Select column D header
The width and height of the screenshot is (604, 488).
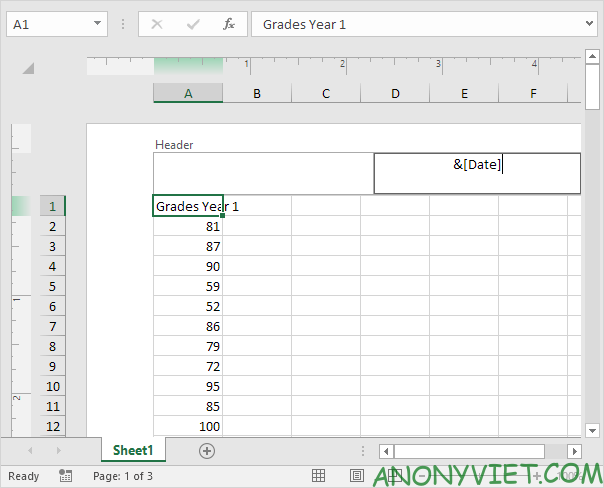[395, 93]
